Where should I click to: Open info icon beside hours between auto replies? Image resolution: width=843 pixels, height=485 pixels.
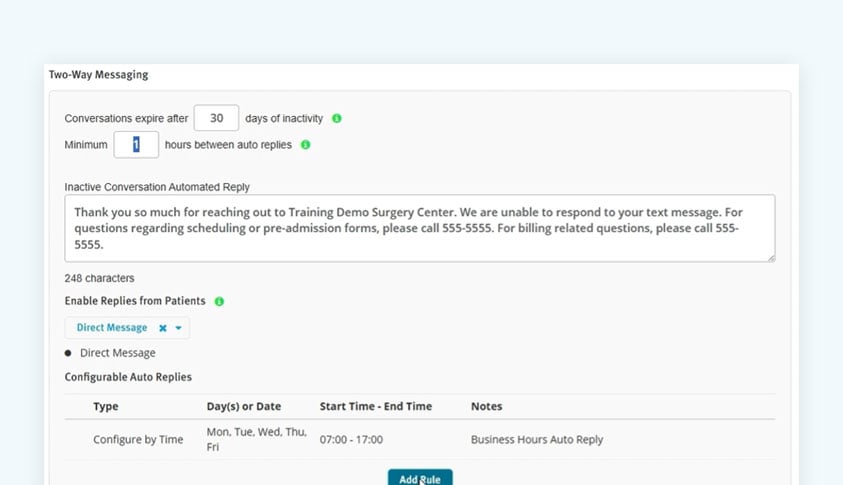click(x=305, y=145)
